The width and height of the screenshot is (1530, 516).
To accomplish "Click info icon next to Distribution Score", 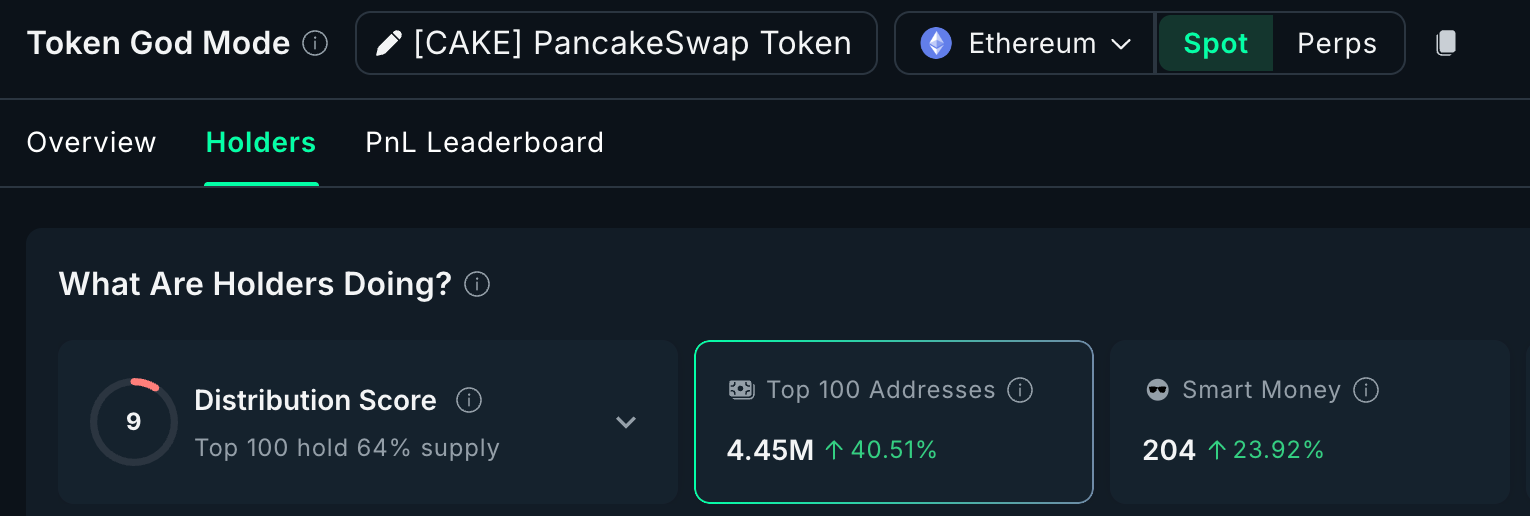I will point(469,401).
